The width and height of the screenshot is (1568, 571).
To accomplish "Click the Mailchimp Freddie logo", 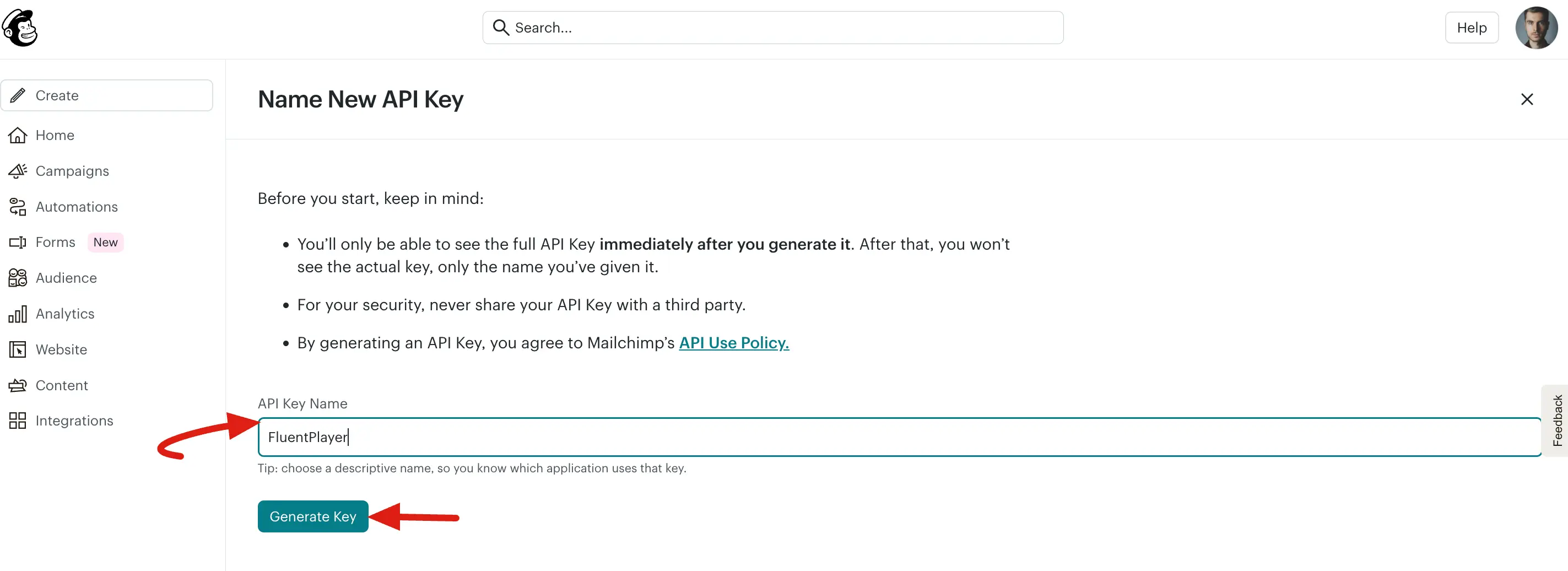I will click(20, 28).
